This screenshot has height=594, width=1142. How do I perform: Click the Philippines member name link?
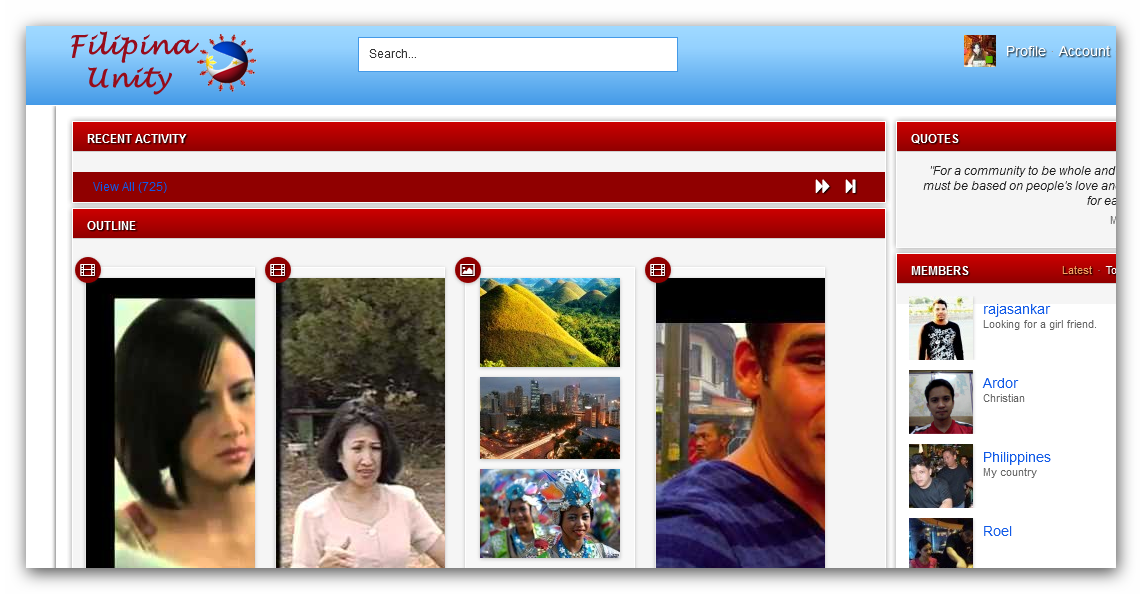point(1016,457)
